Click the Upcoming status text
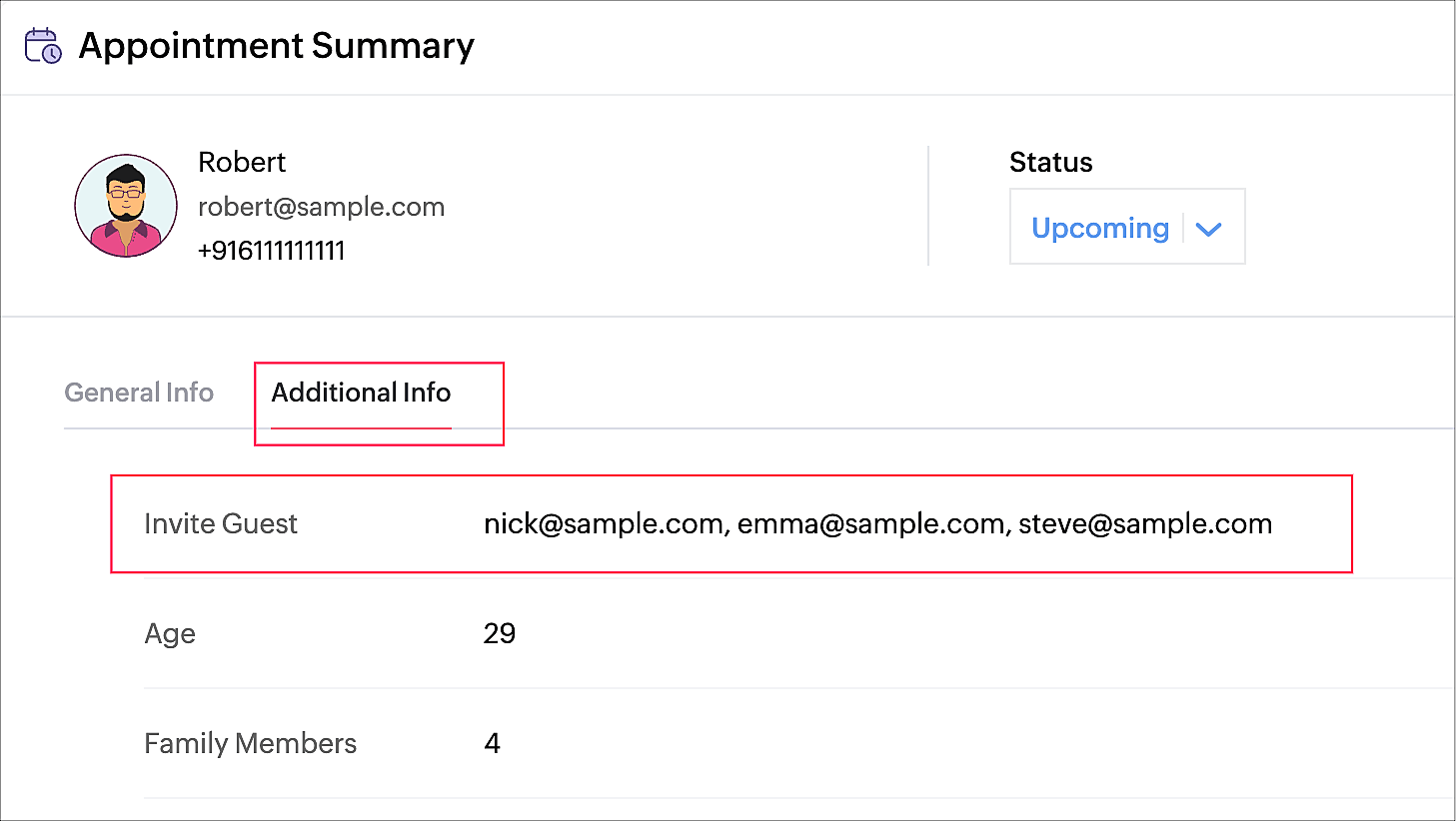 [x=1099, y=228]
